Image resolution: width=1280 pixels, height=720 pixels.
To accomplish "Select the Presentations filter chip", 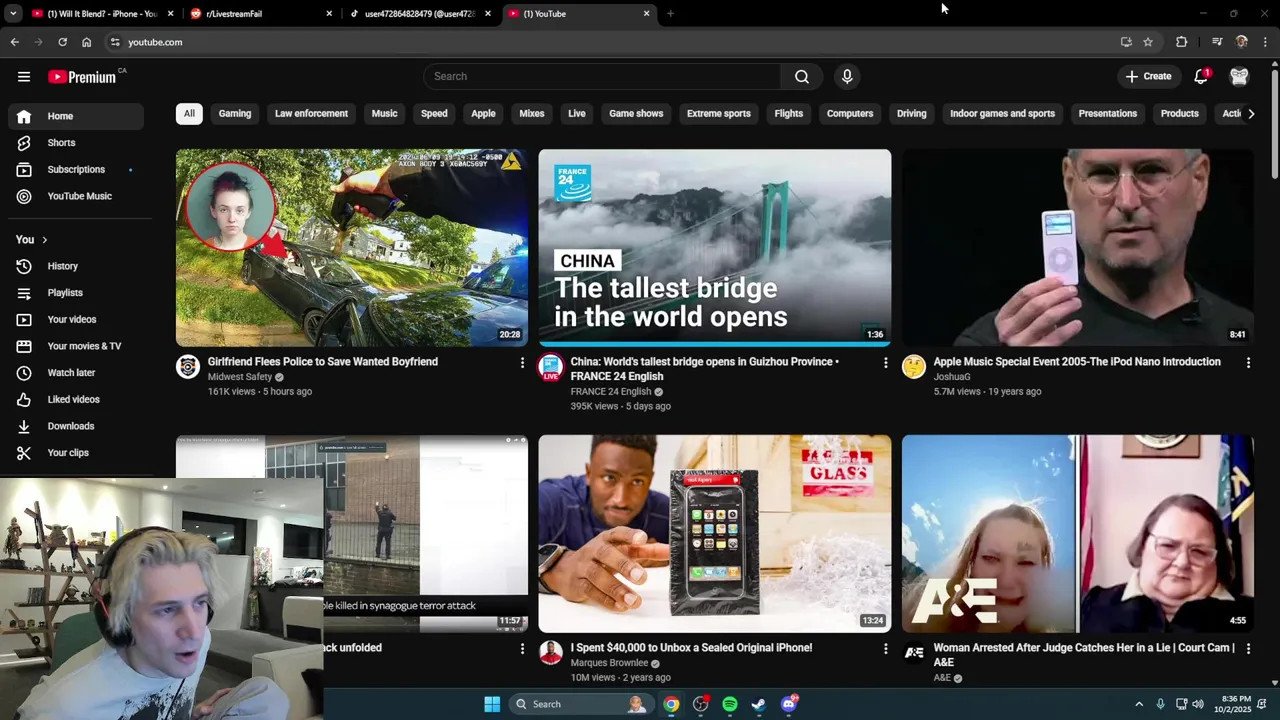I will tap(1108, 114).
